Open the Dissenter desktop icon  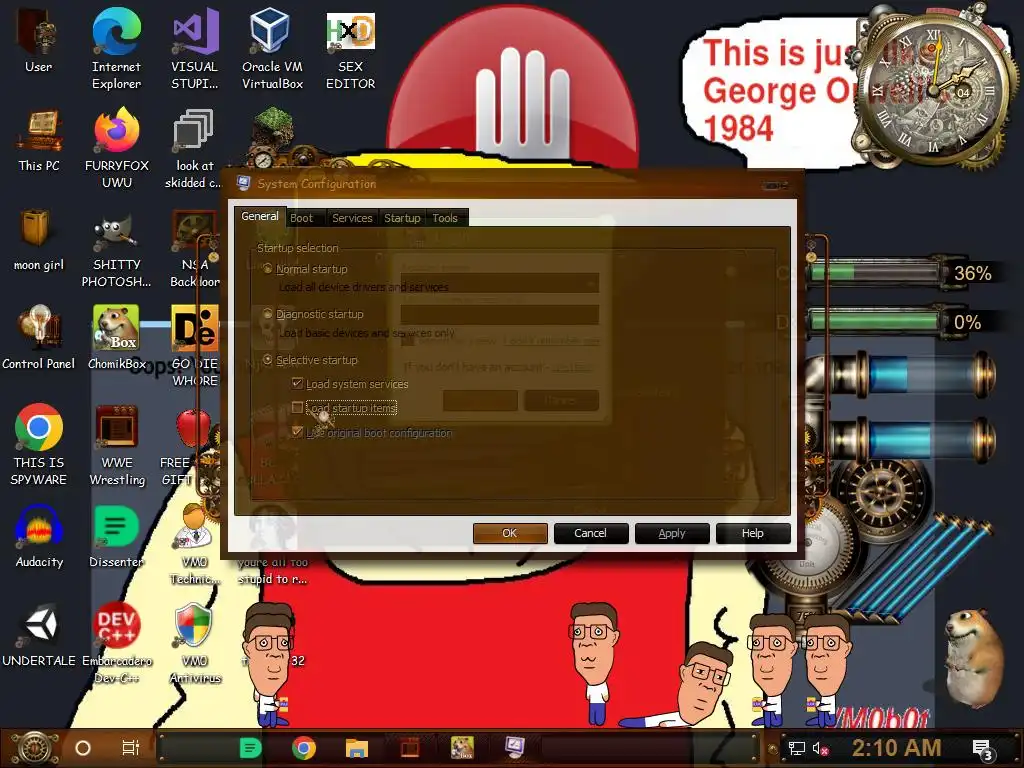[117, 537]
